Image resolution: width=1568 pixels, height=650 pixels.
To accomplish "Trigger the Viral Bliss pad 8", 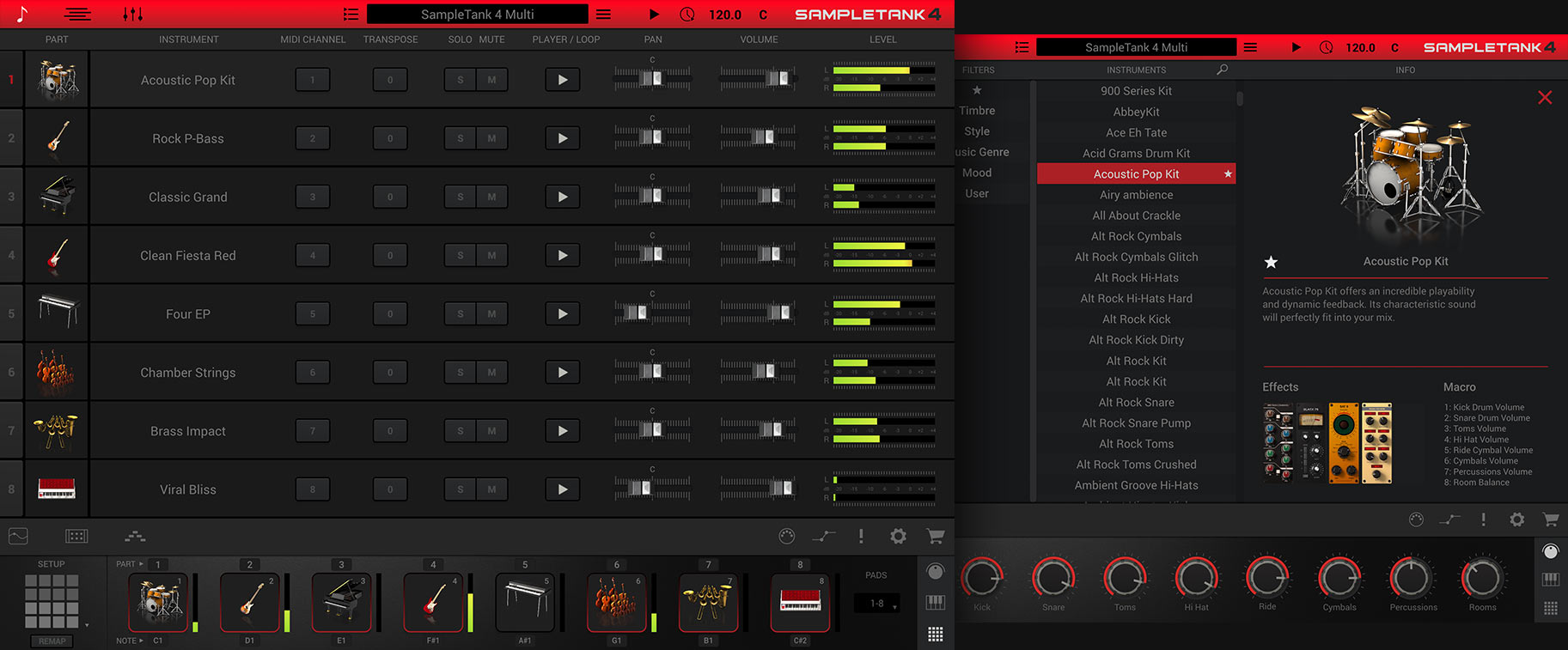I will pos(800,603).
